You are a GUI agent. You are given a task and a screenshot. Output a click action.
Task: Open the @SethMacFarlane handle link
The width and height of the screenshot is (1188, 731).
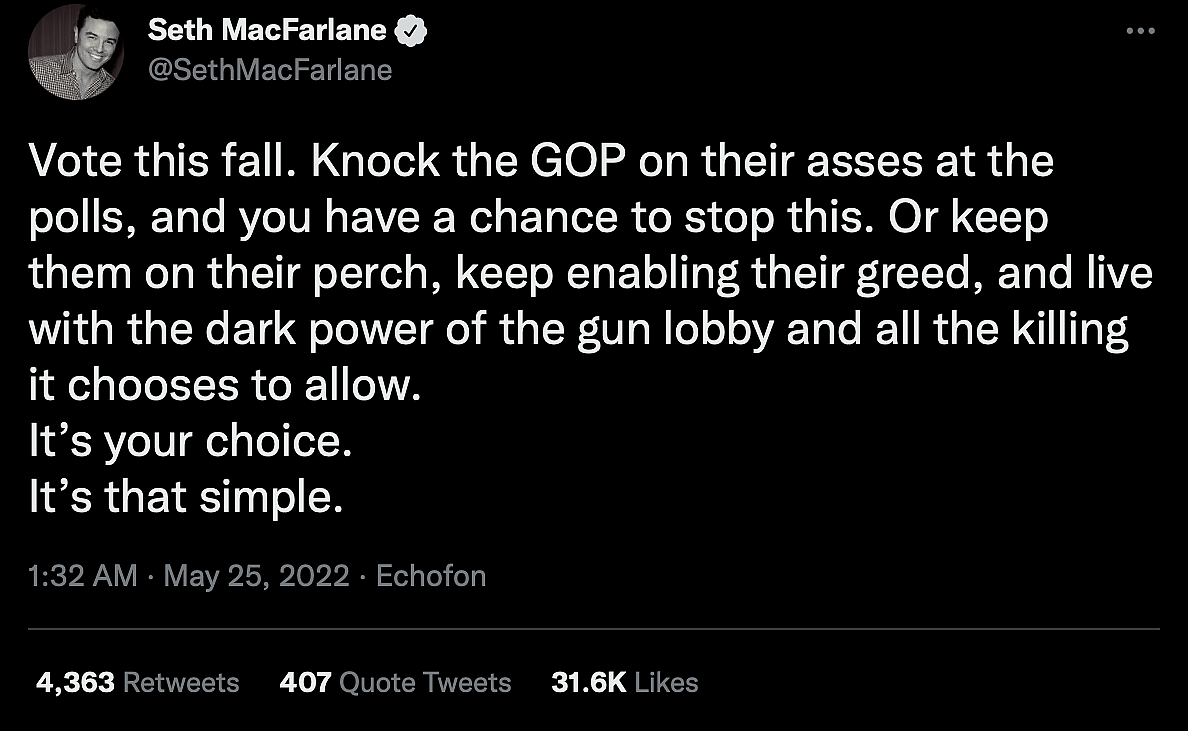[x=270, y=69]
